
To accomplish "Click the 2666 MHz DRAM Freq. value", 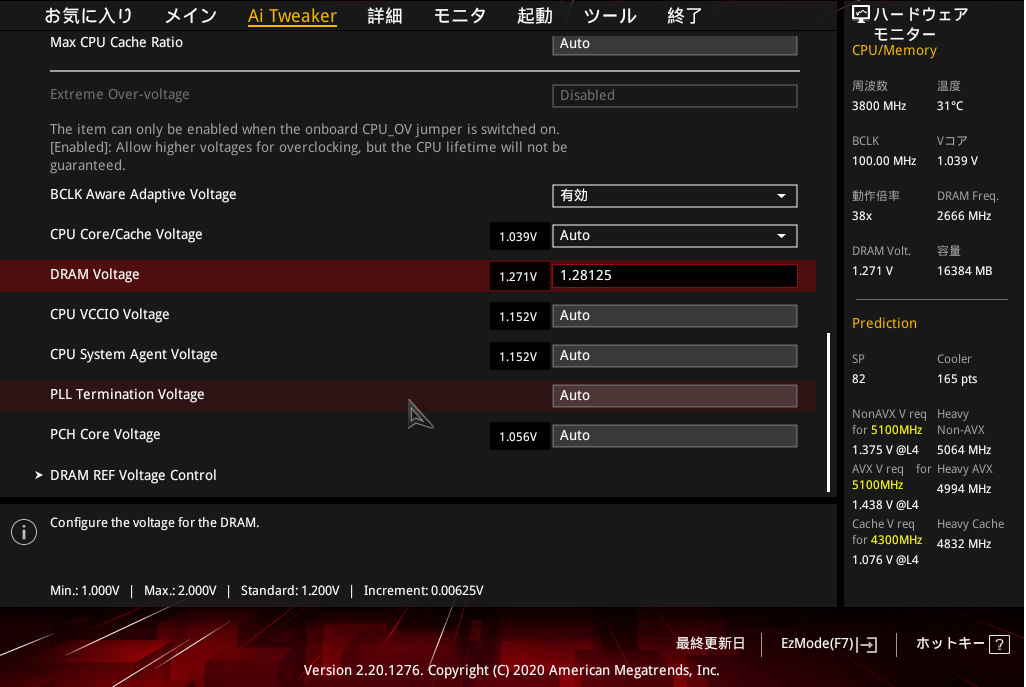I will click(x=964, y=215).
